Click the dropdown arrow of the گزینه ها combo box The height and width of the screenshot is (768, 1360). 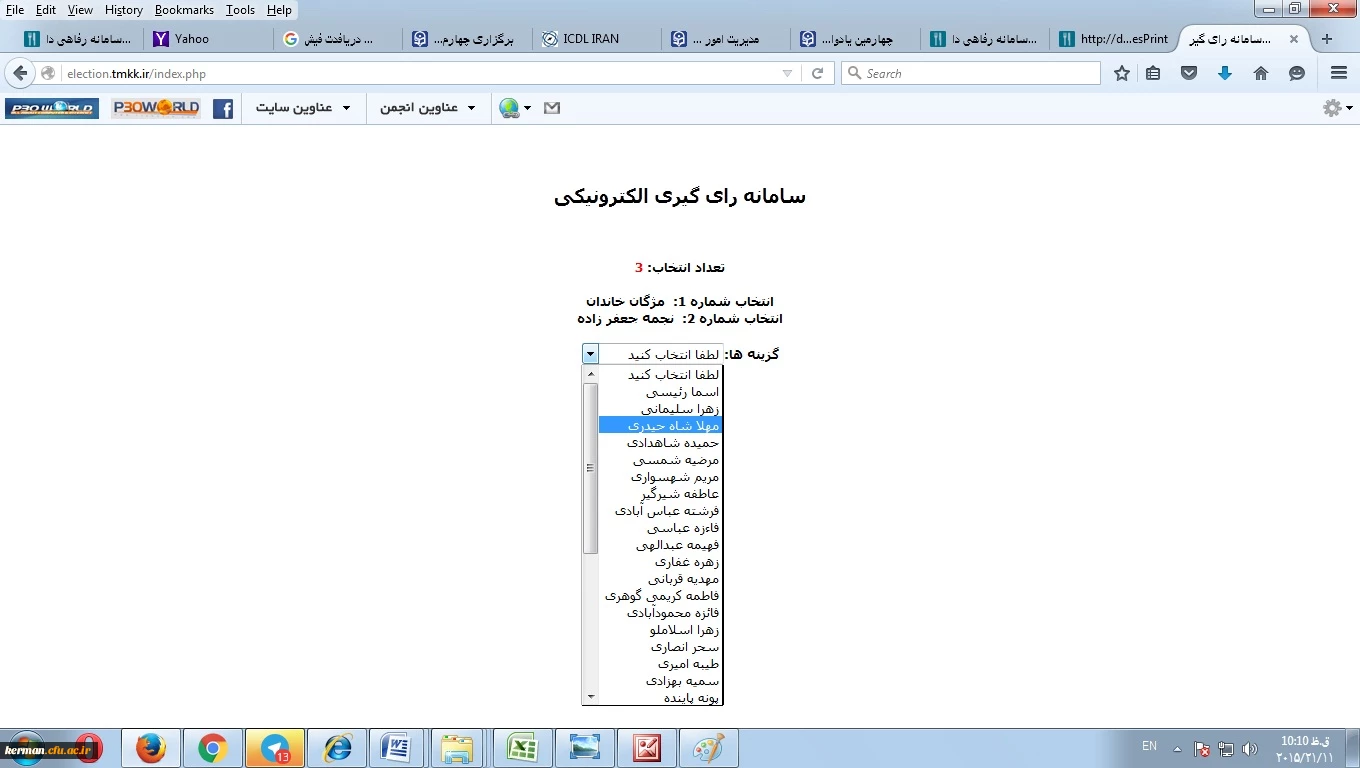coord(590,354)
